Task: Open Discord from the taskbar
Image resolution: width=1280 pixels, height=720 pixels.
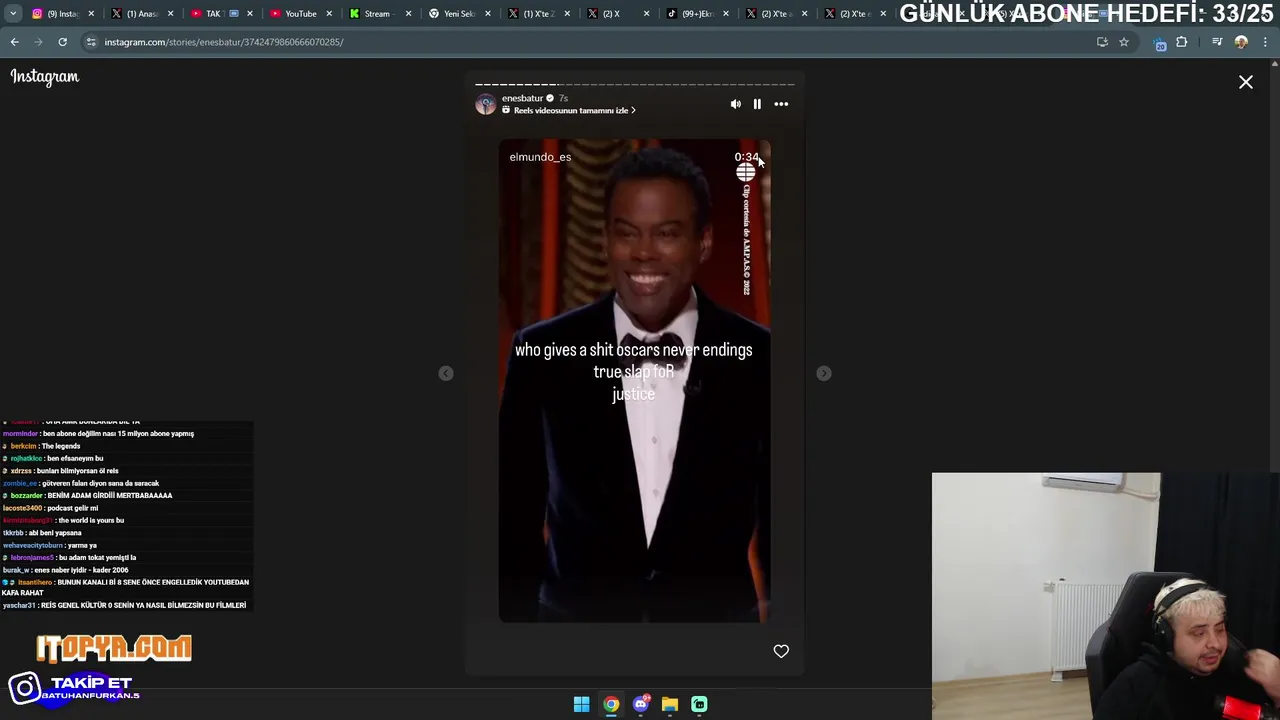Action: click(641, 704)
